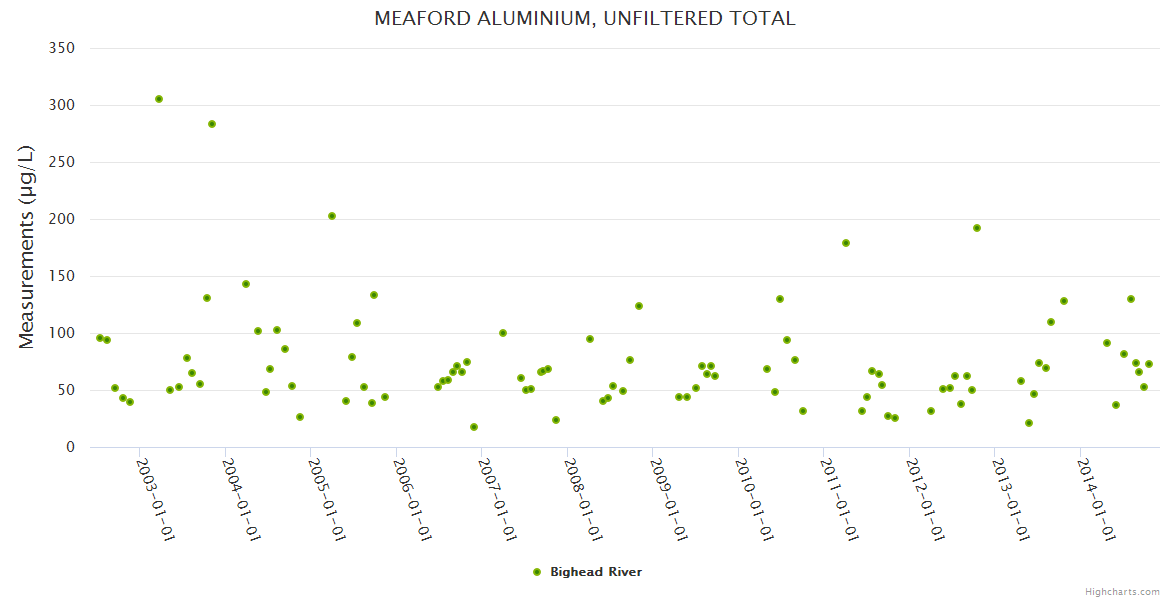Click the chart title MEAFORD ALUMINIUM
Screen dimensions: 1170x600
tap(585, 19)
